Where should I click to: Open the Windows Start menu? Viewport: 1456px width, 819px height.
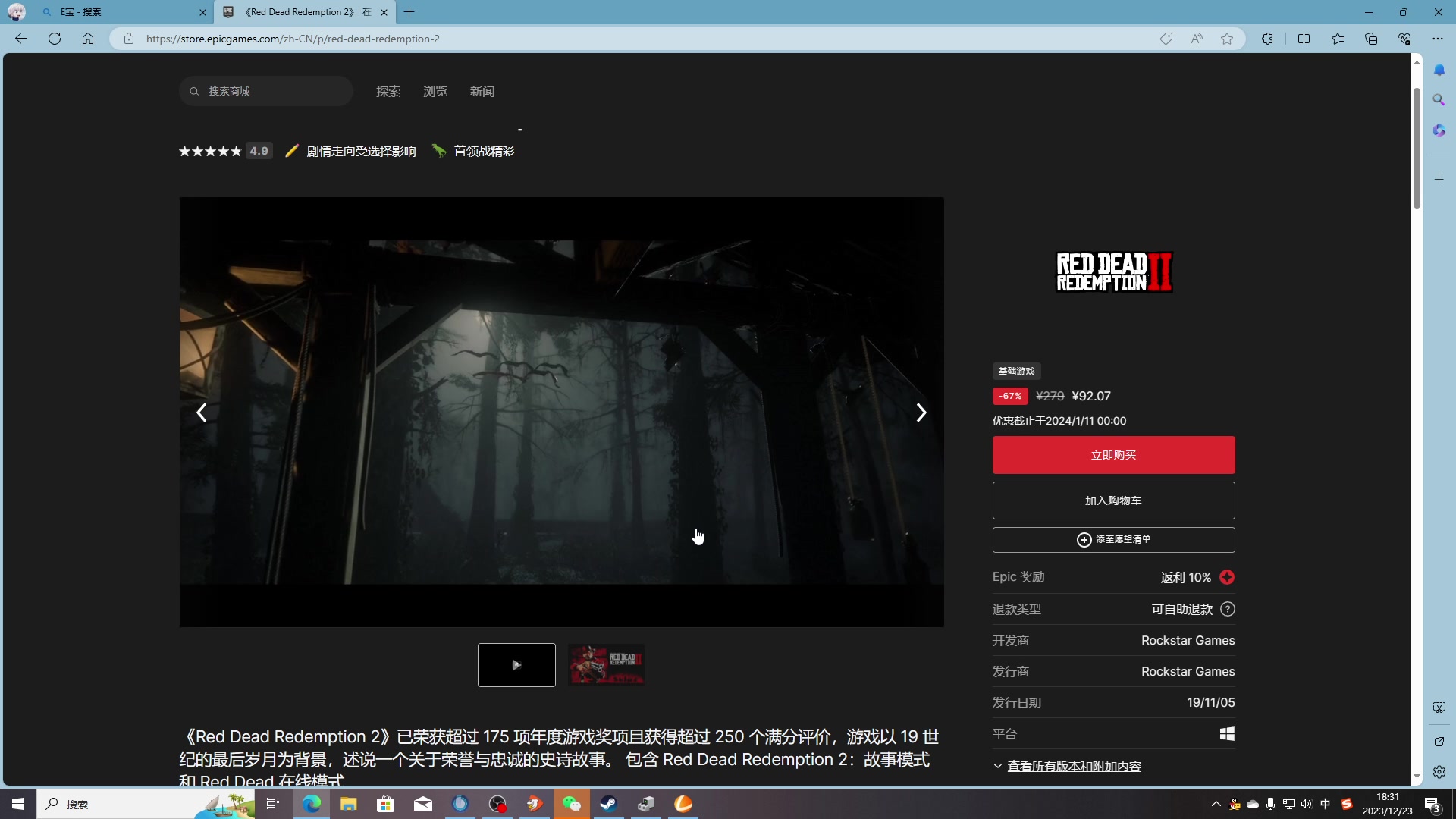(x=18, y=804)
